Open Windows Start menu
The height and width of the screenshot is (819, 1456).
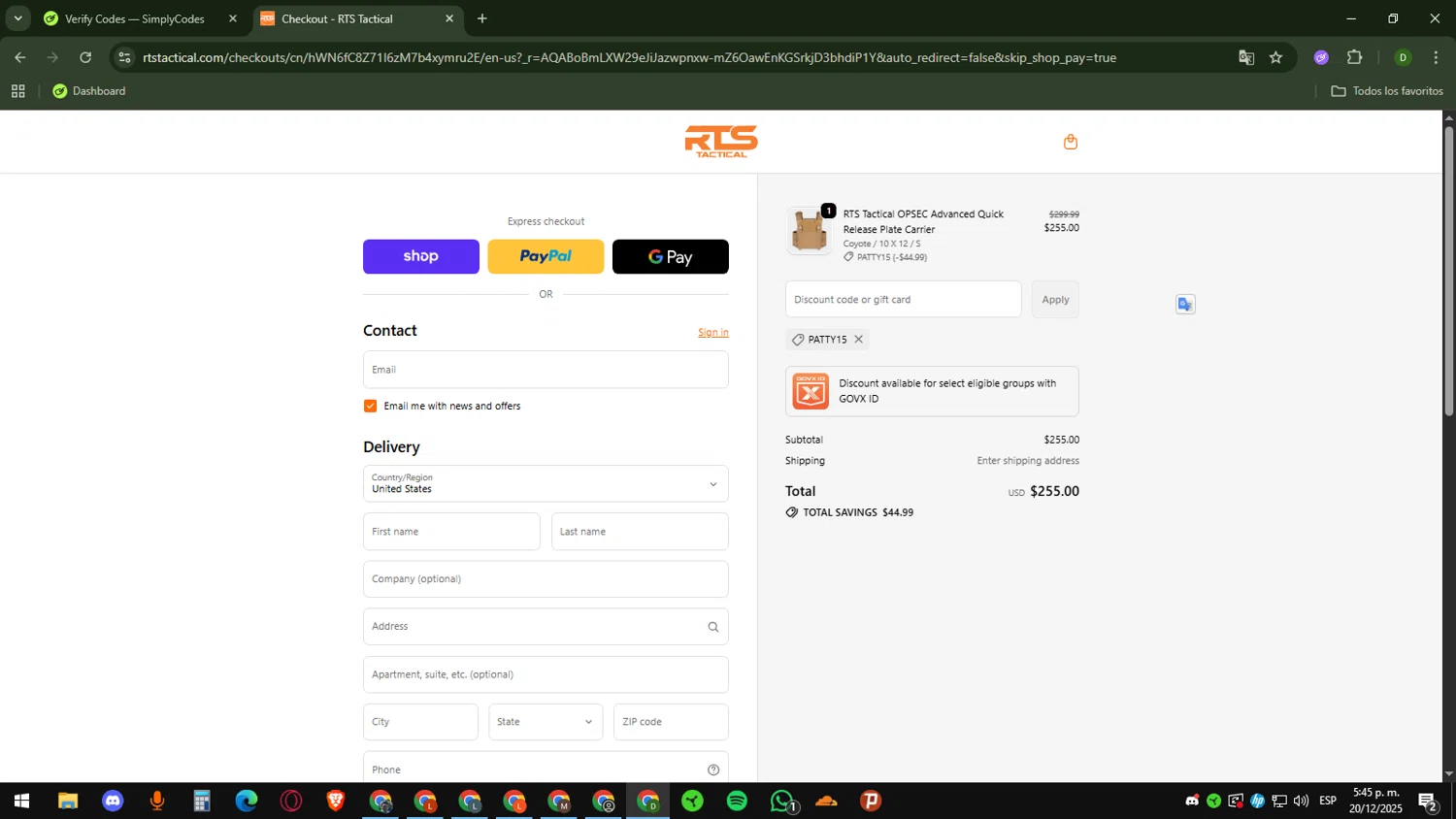(x=21, y=802)
